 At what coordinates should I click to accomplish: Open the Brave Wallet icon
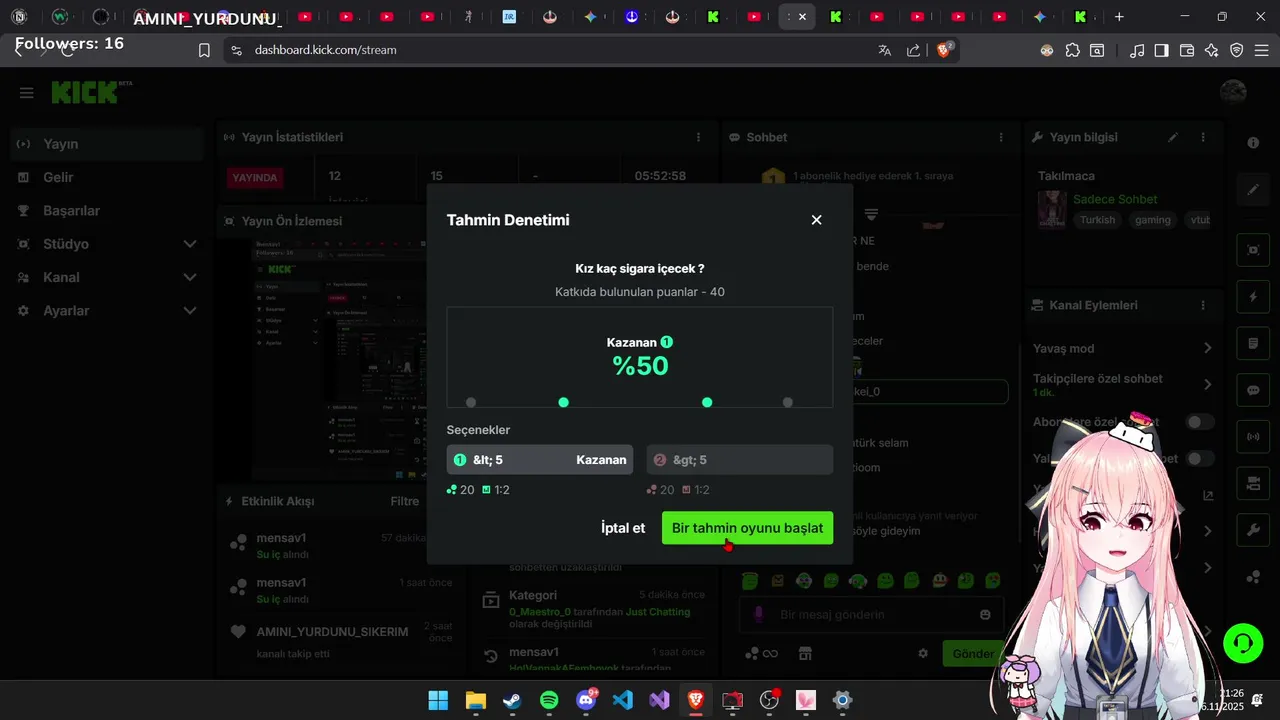pos(1187,50)
